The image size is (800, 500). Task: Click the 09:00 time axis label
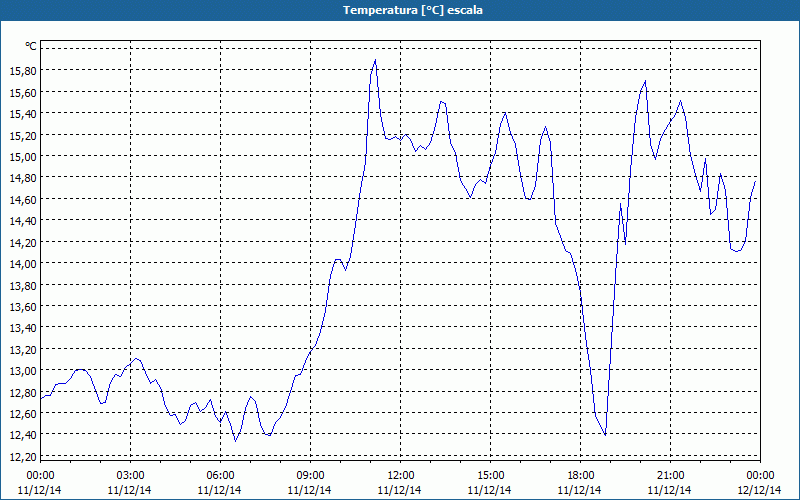coord(311,475)
